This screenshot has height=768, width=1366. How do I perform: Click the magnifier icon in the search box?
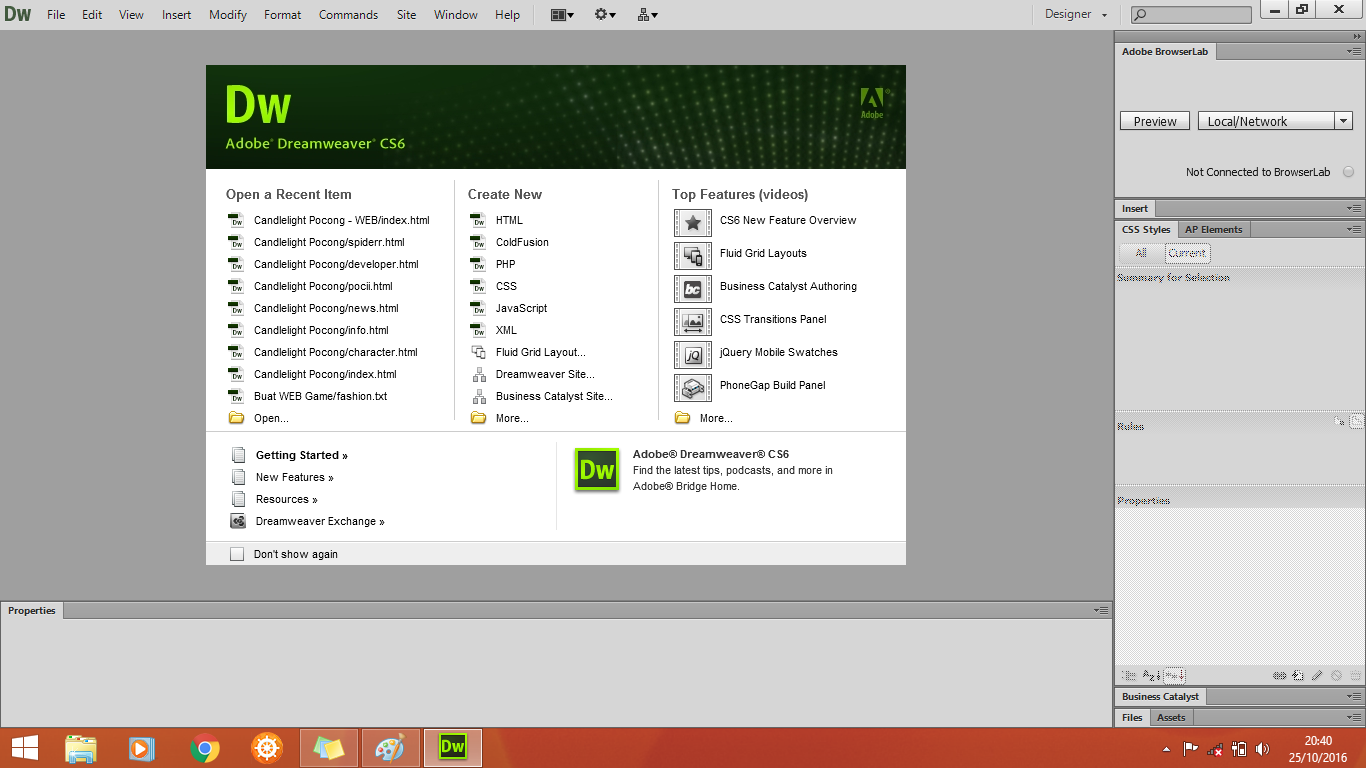click(1141, 15)
